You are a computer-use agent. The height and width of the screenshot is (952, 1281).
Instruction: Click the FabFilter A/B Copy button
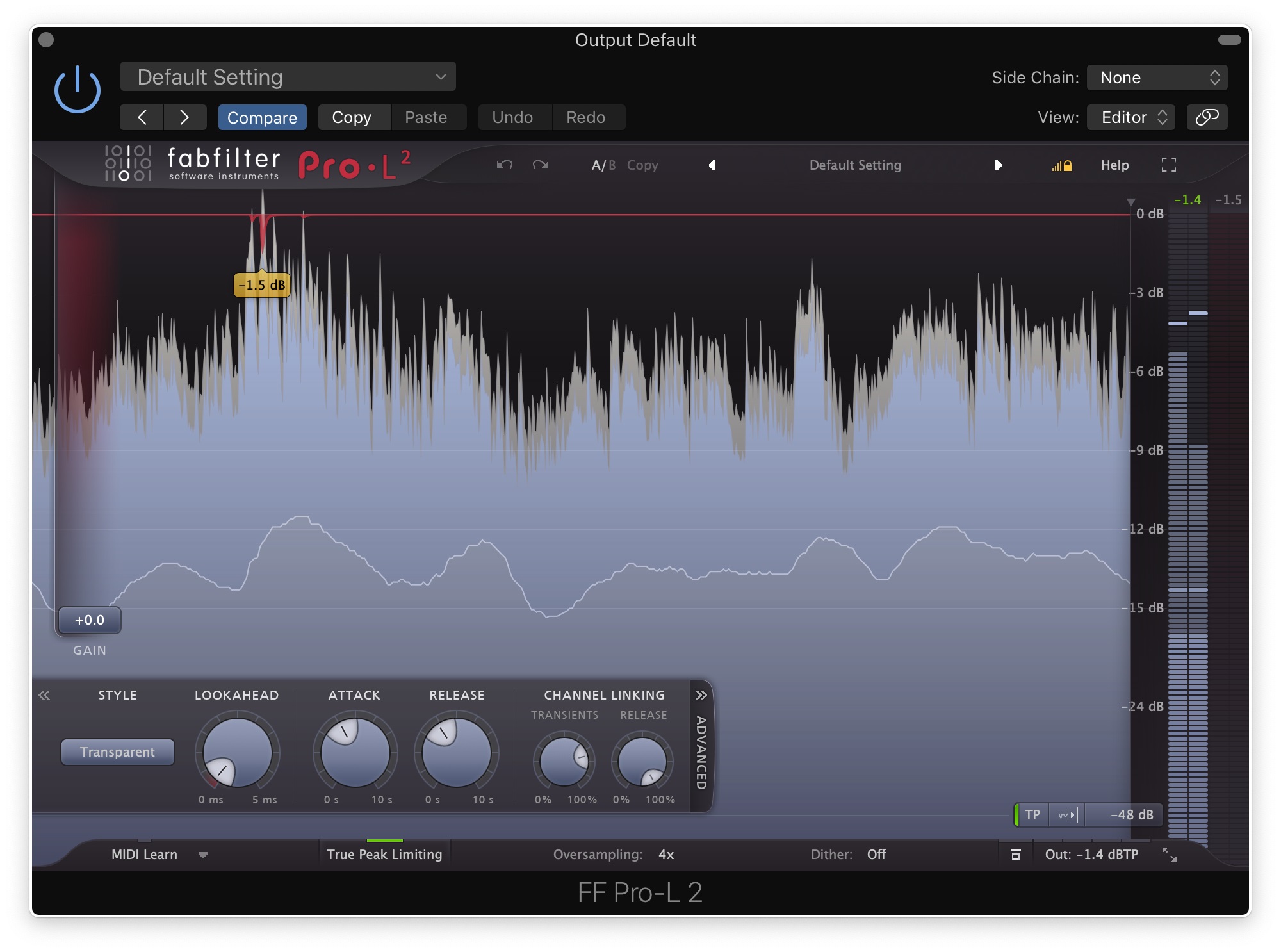(x=642, y=165)
